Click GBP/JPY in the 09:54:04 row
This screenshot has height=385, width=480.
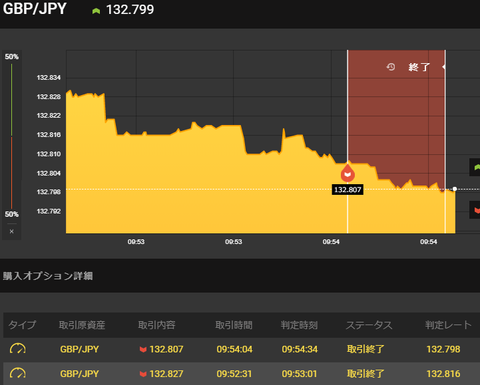79,349
